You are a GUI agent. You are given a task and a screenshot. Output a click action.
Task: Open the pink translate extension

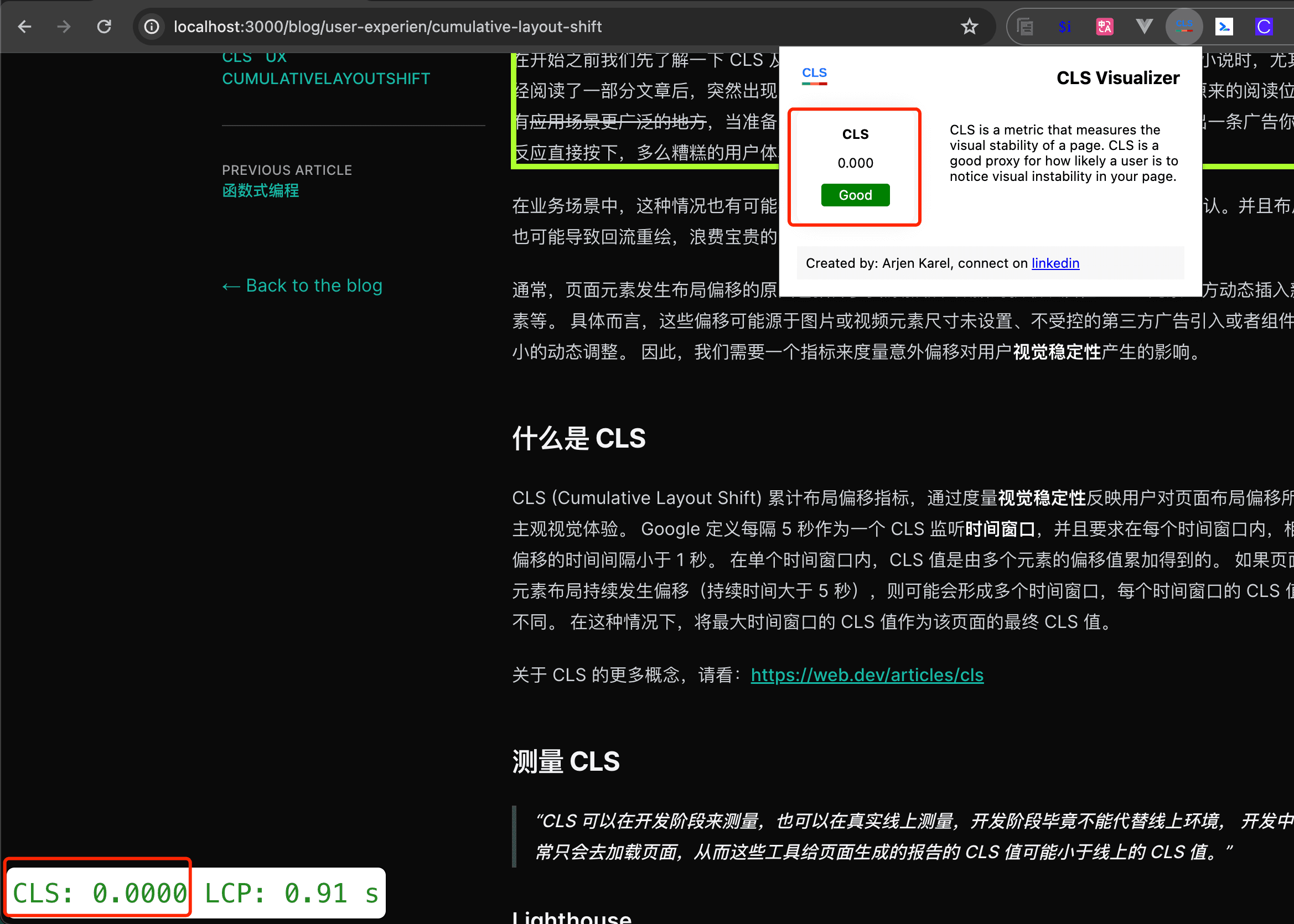[1105, 27]
